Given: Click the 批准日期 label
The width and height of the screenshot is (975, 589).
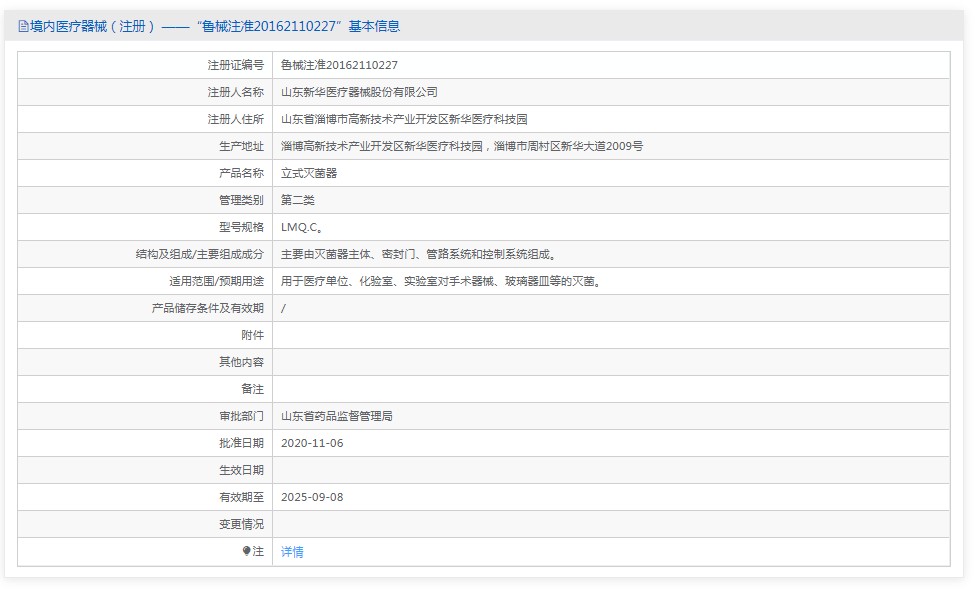Looking at the screenshot, I should pos(241,443).
